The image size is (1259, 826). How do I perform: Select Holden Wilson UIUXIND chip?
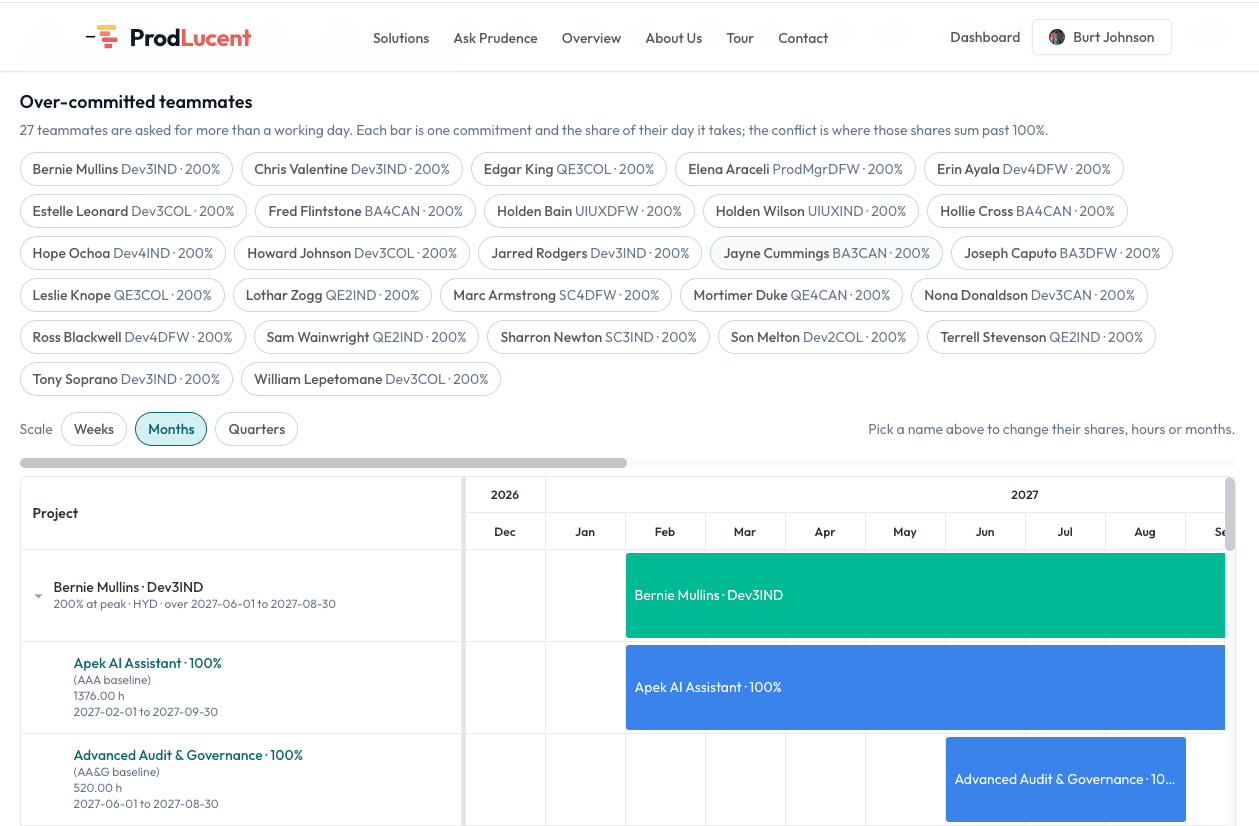tap(811, 211)
